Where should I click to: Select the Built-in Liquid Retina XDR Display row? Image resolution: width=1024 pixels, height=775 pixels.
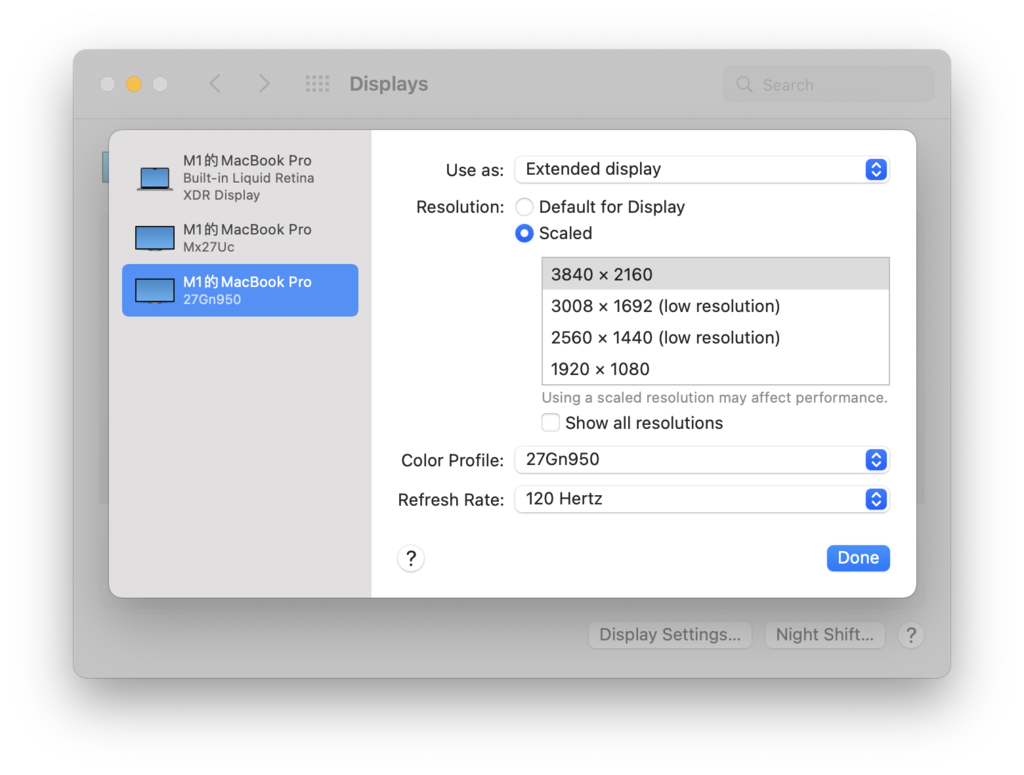[240, 178]
